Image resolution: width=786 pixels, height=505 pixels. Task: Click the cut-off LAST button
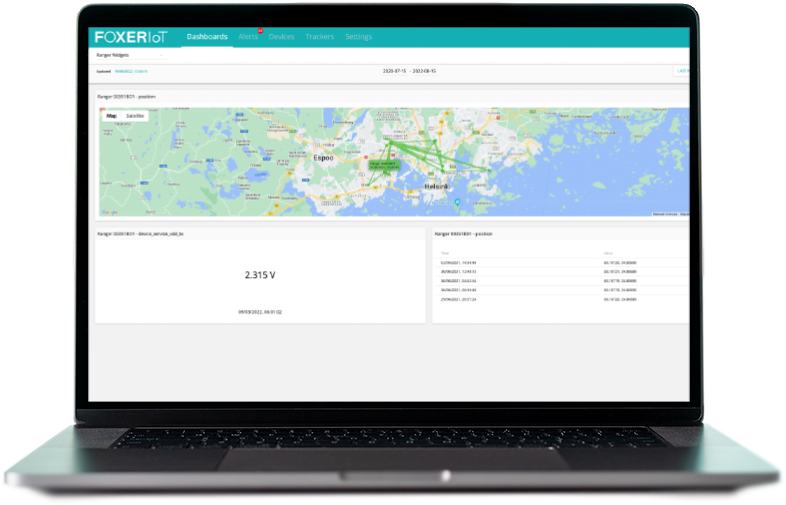(x=682, y=71)
